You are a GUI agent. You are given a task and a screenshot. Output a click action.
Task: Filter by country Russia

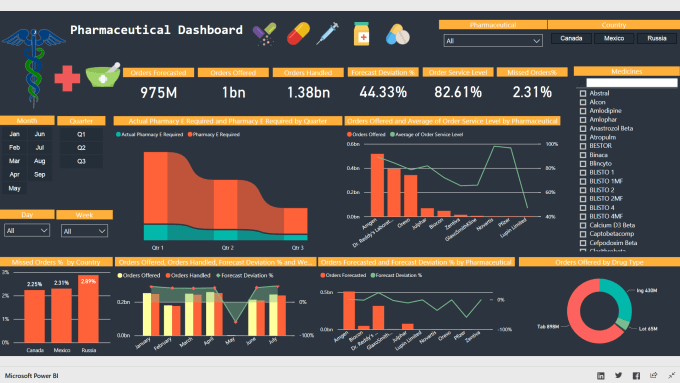tap(657, 39)
